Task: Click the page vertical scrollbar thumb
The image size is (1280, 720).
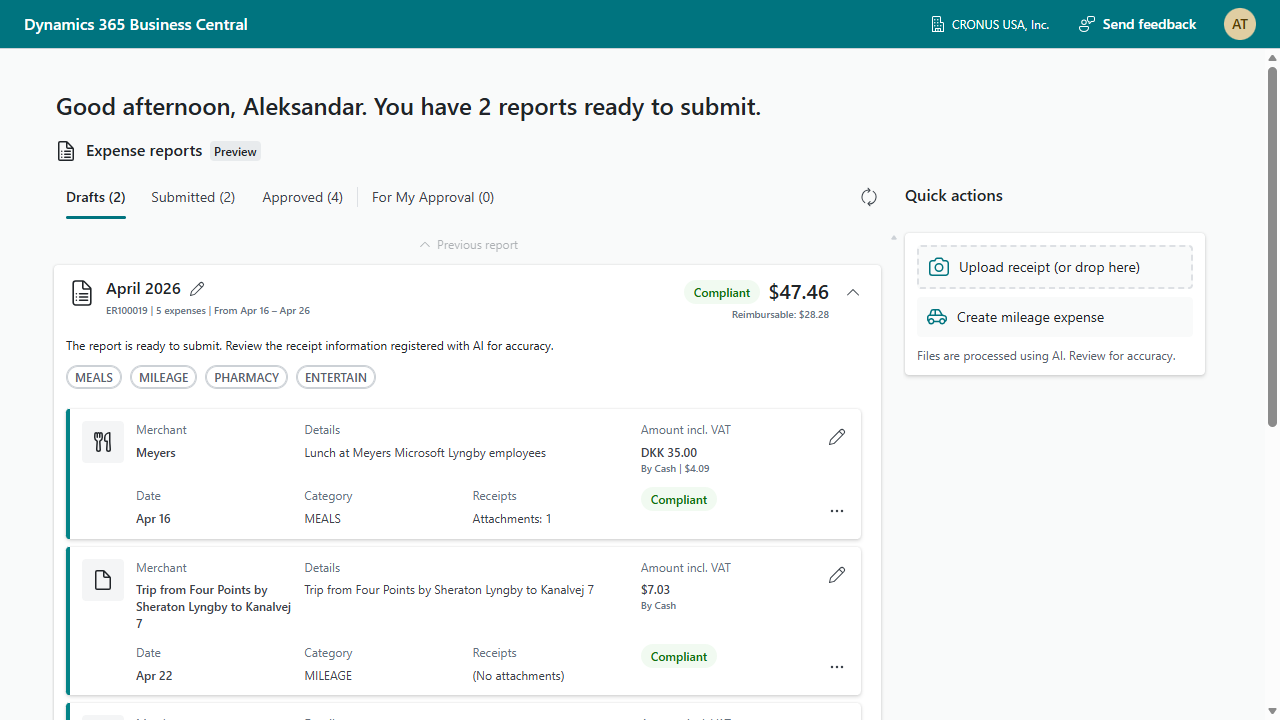Action: [1273, 246]
